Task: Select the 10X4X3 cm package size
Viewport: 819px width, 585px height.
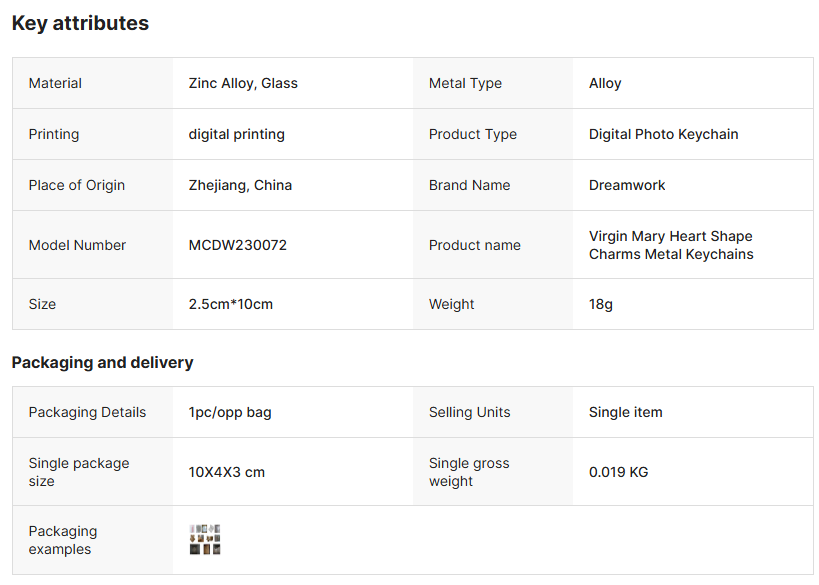Action: 226,472
